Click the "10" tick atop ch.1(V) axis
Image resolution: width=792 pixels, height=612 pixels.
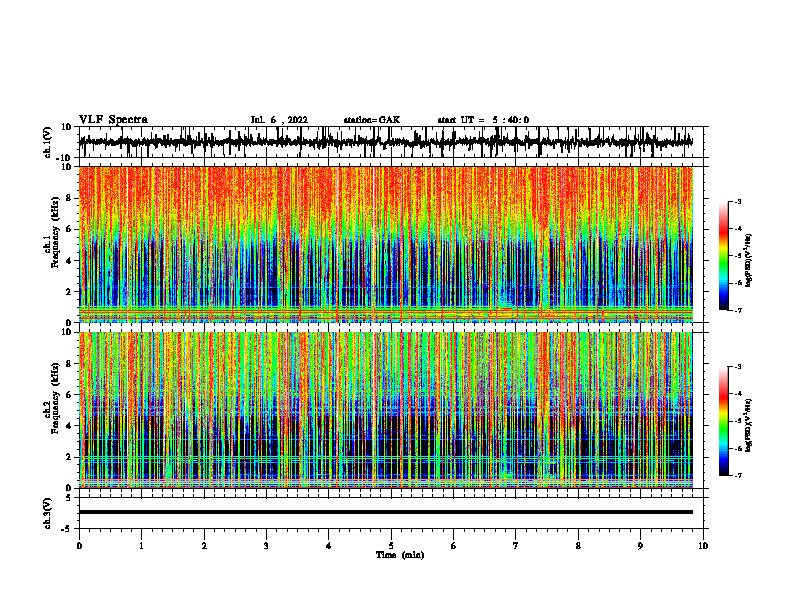click(67, 127)
